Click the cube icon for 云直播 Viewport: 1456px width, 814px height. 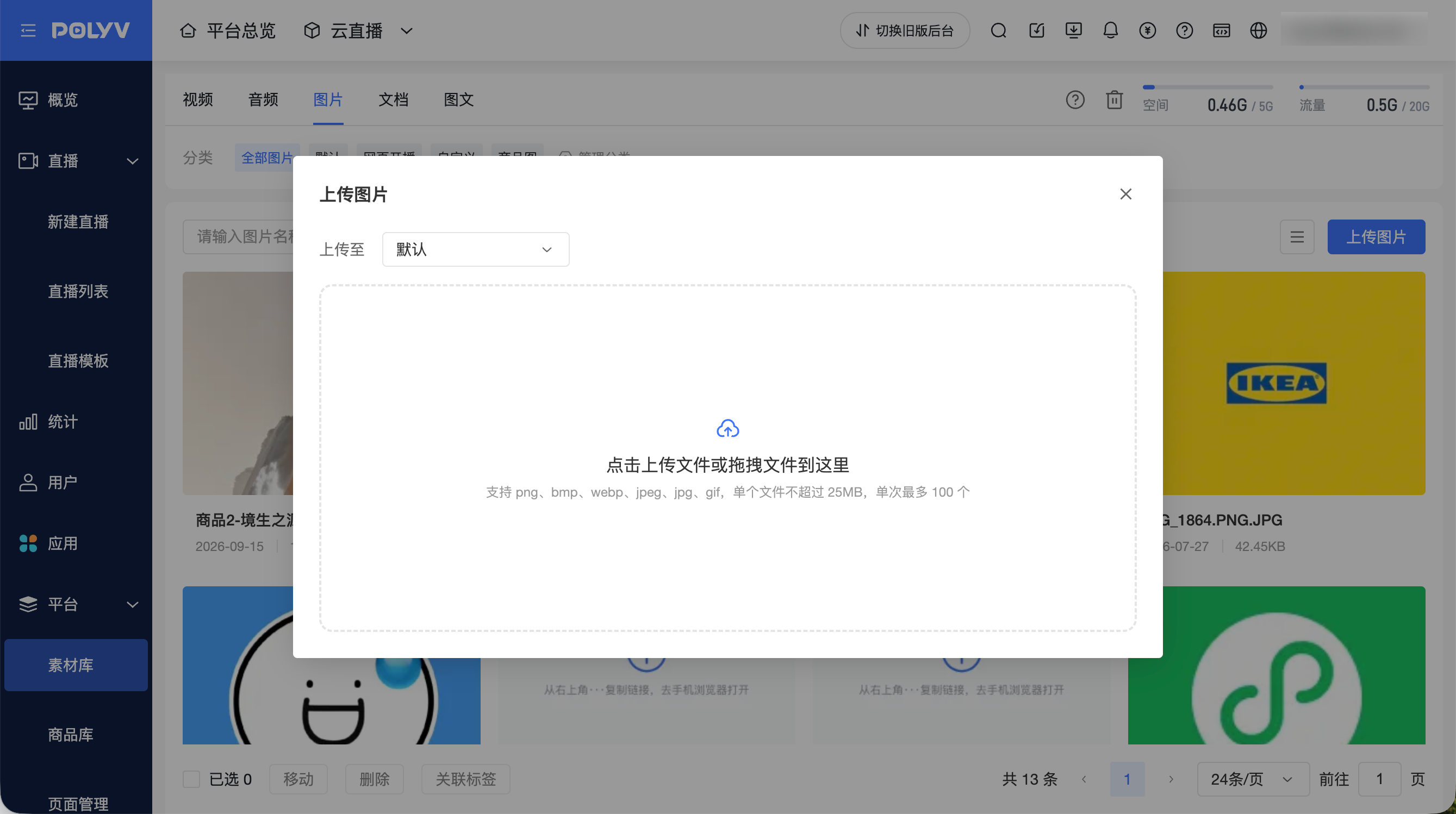(x=312, y=30)
